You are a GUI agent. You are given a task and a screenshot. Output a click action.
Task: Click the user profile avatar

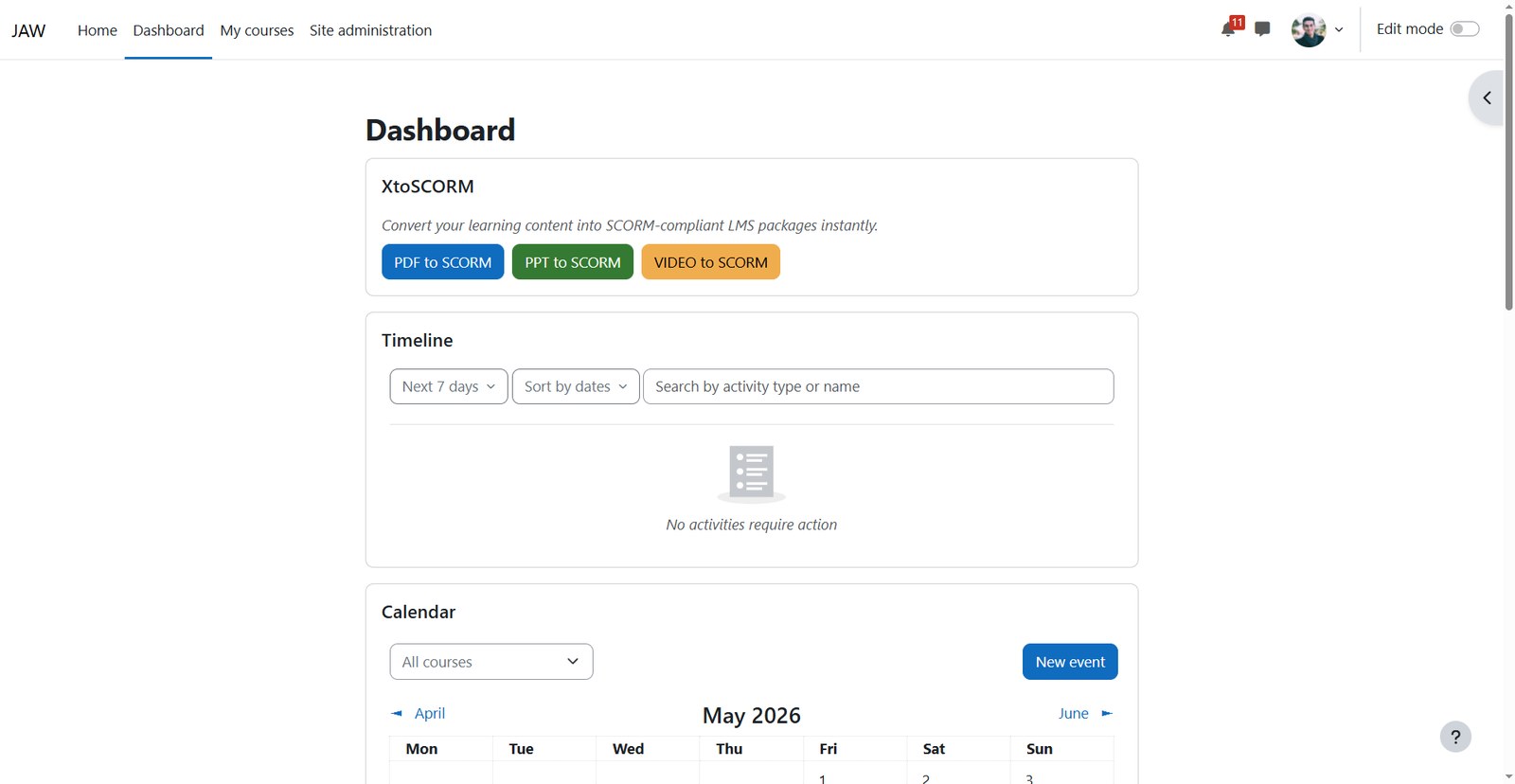[1309, 30]
